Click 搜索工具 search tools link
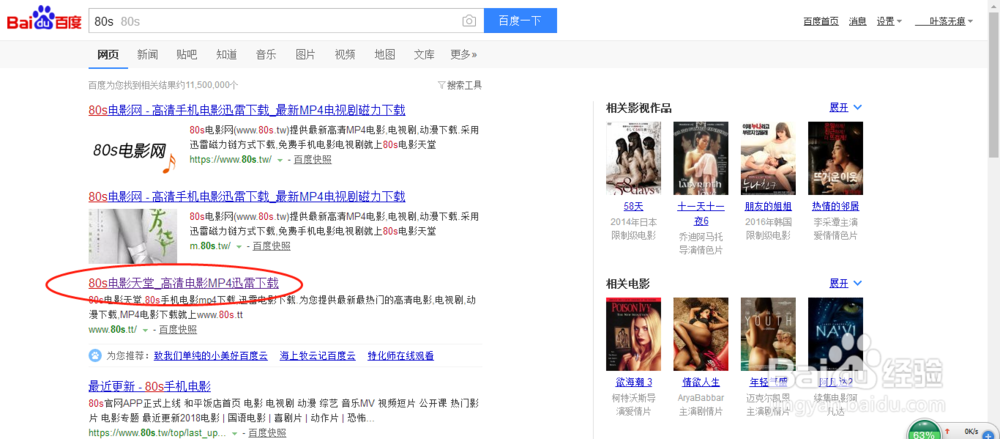This screenshot has width=1000, height=439. (464, 85)
